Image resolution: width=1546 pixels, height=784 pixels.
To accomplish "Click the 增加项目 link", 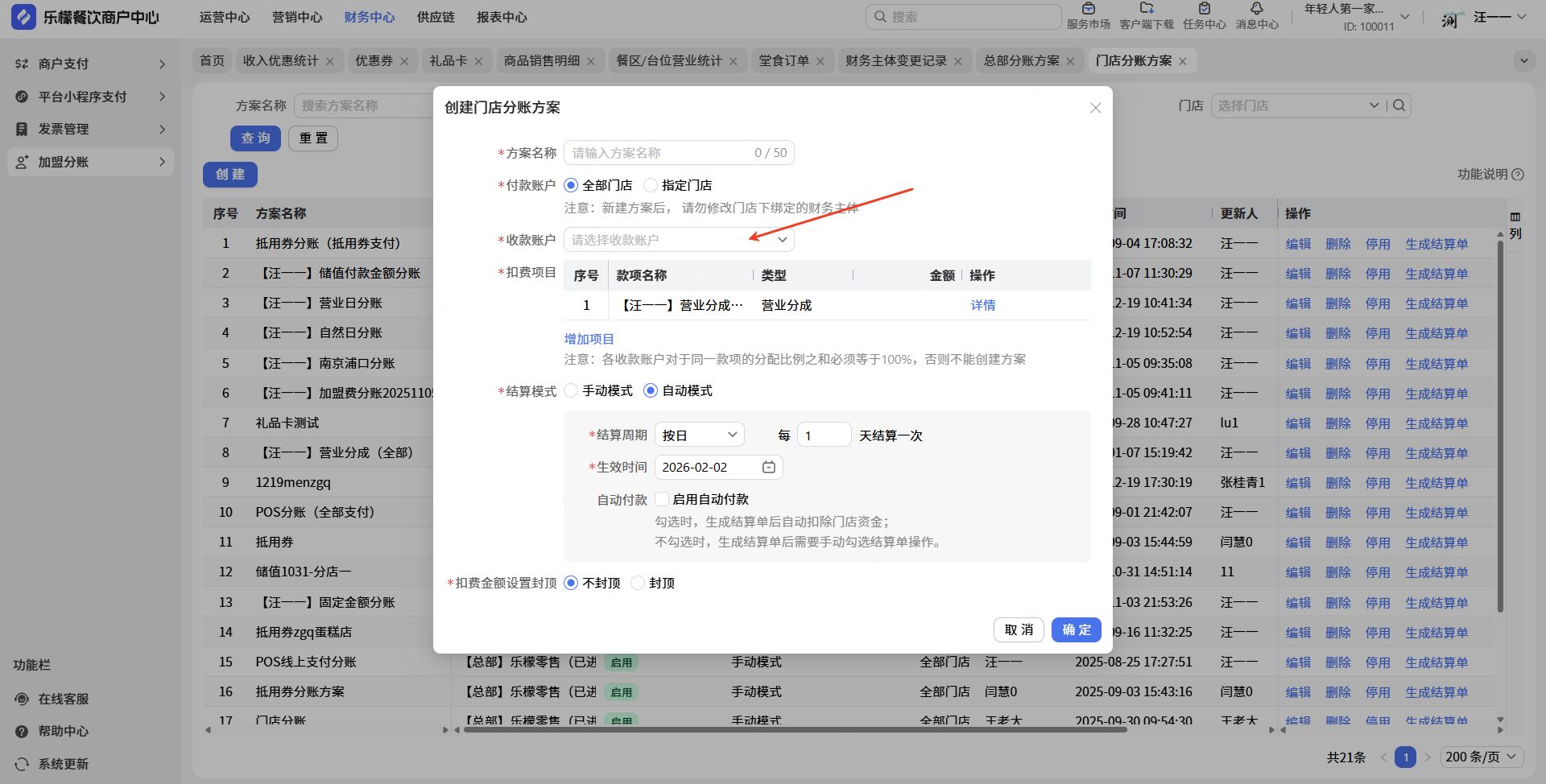I will coord(589,340).
